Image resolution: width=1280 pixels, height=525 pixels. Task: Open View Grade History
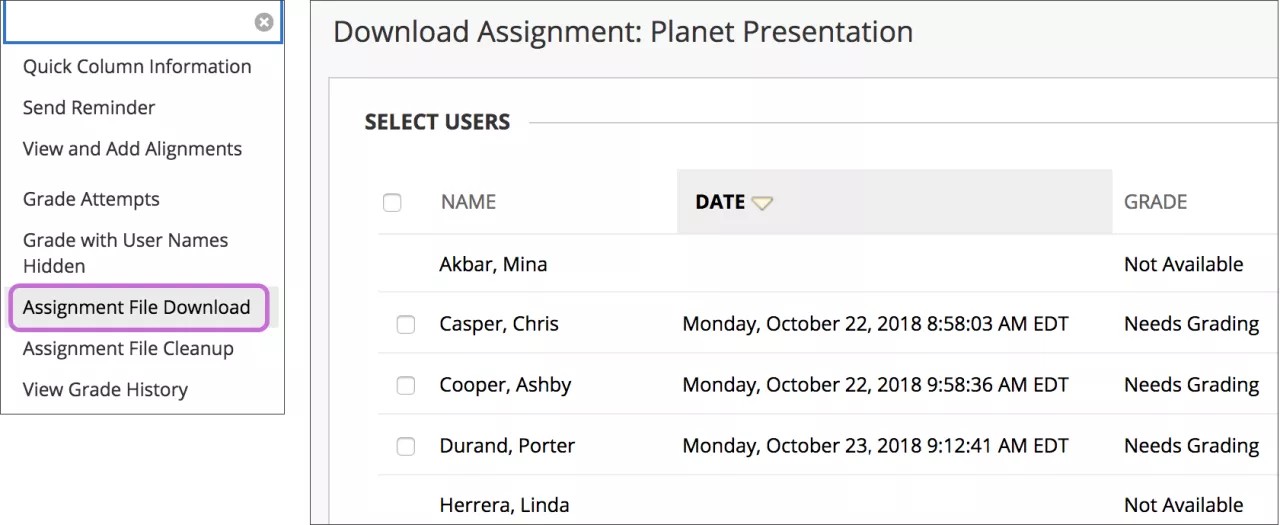[105, 390]
